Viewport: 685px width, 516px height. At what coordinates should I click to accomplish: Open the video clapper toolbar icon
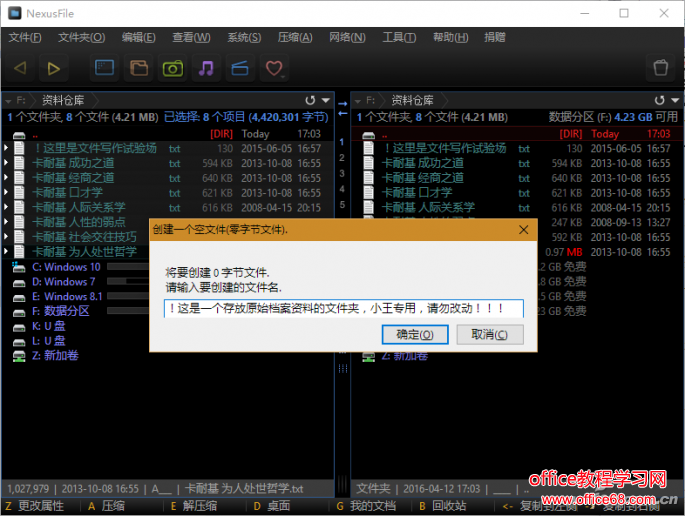240,68
